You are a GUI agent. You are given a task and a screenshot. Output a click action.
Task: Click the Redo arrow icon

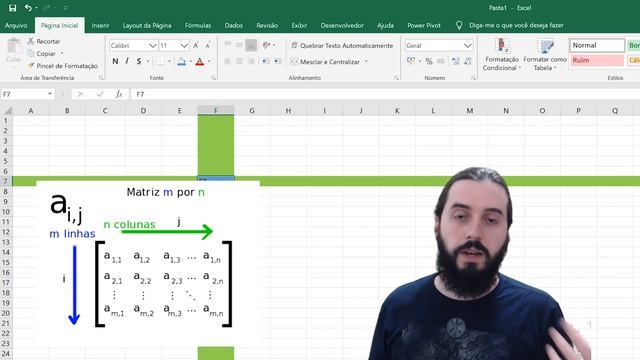point(46,8)
